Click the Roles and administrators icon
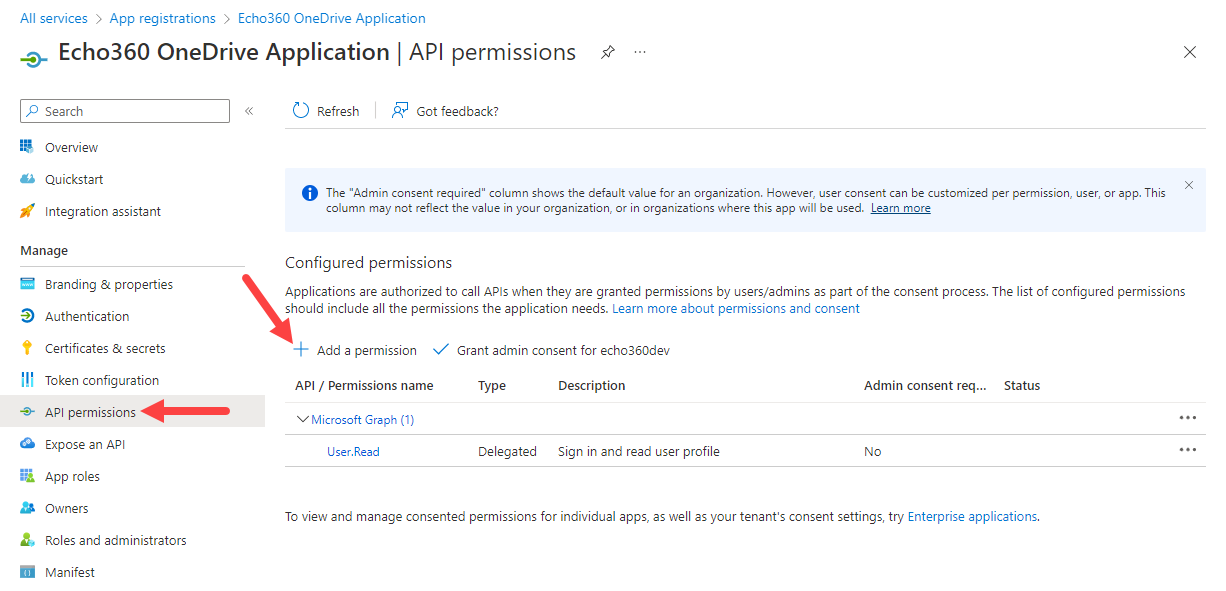 (27, 540)
